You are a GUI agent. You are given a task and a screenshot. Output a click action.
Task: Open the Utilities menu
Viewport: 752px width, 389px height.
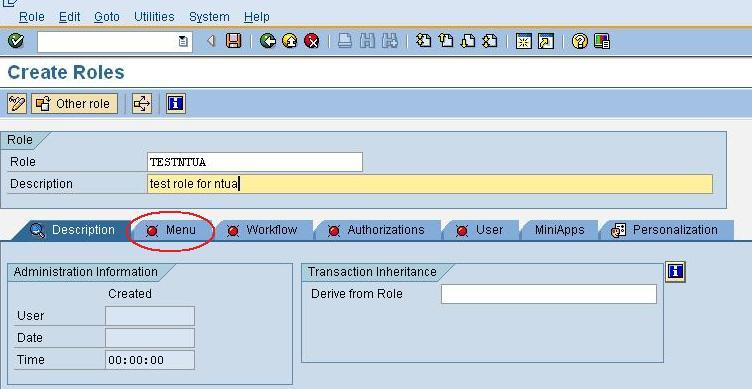pos(154,17)
